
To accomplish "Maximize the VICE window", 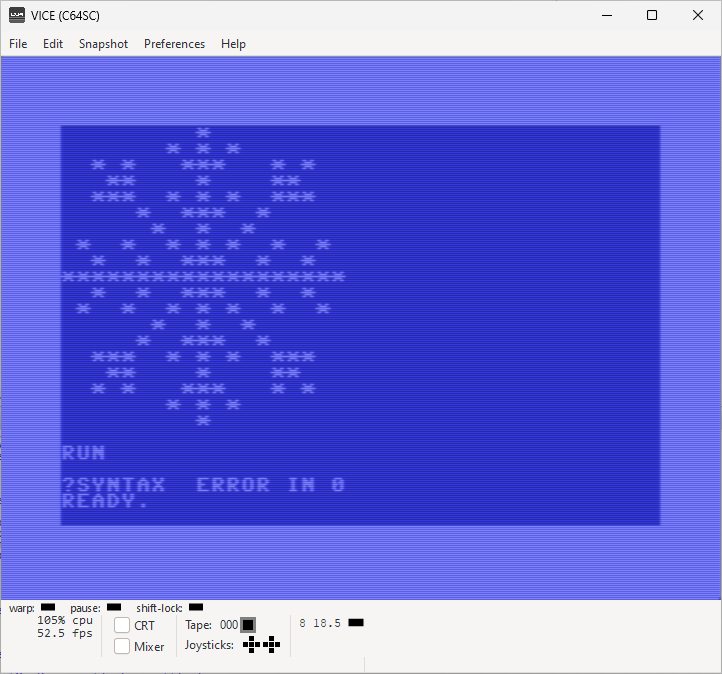I will [x=652, y=15].
